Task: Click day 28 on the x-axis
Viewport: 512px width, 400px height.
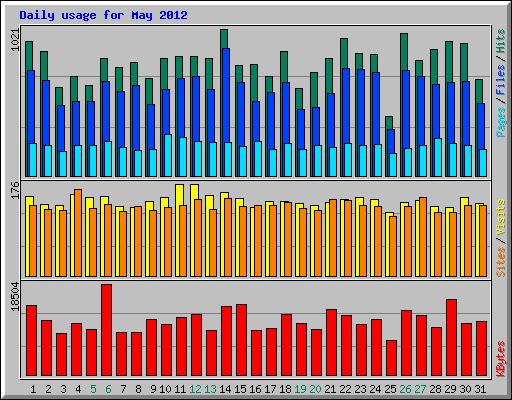Action: 435,389
